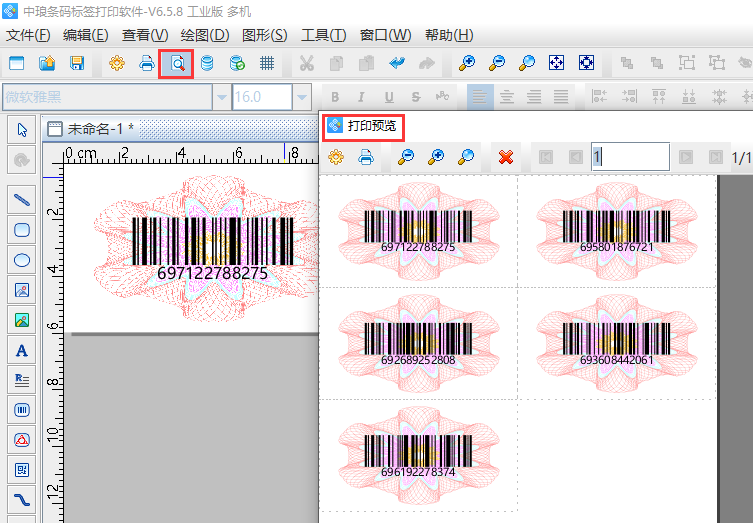Toggle left text alignment button
The width and height of the screenshot is (753, 523).
coord(481,97)
